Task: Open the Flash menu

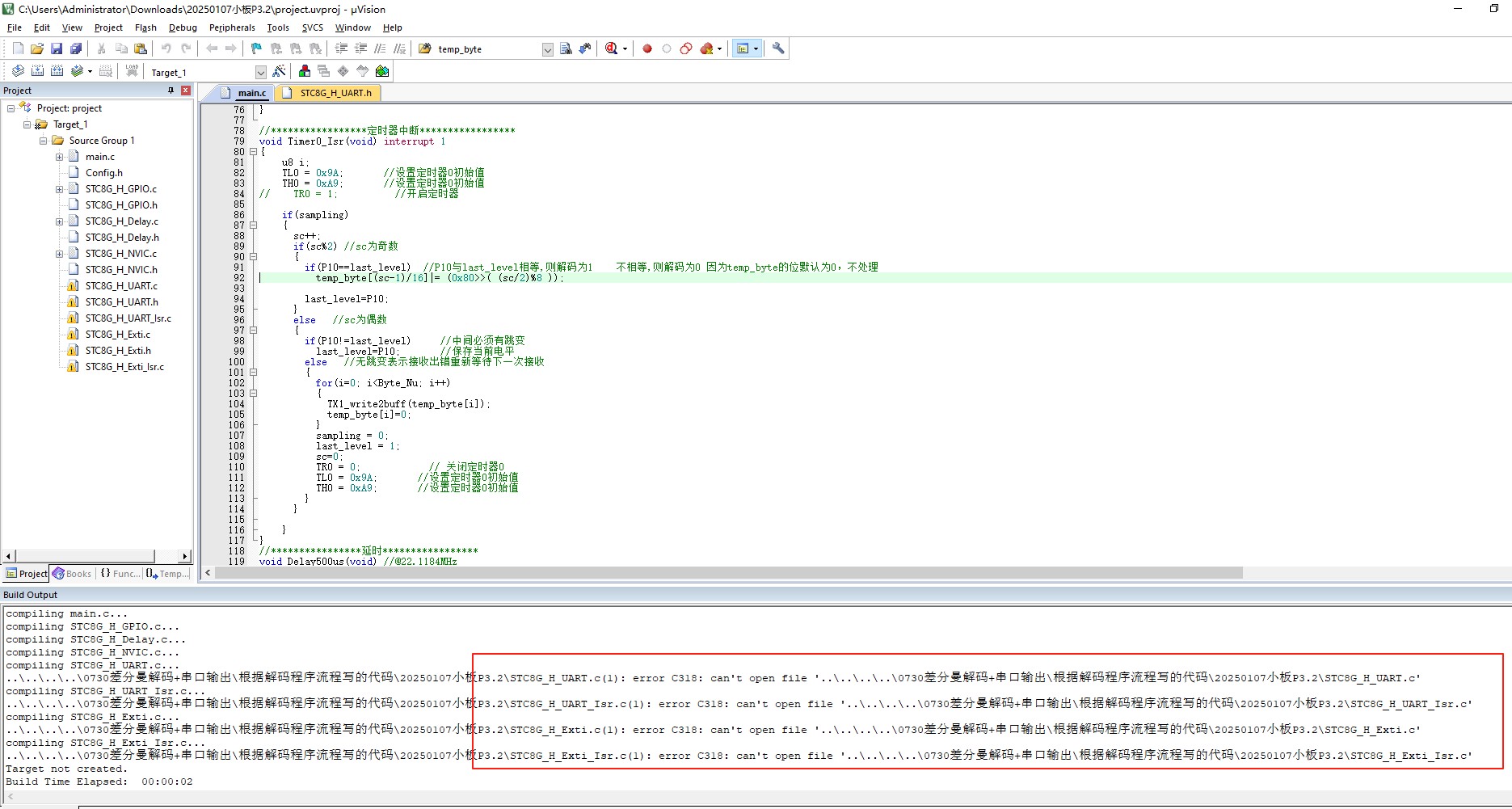Action: tap(145, 27)
